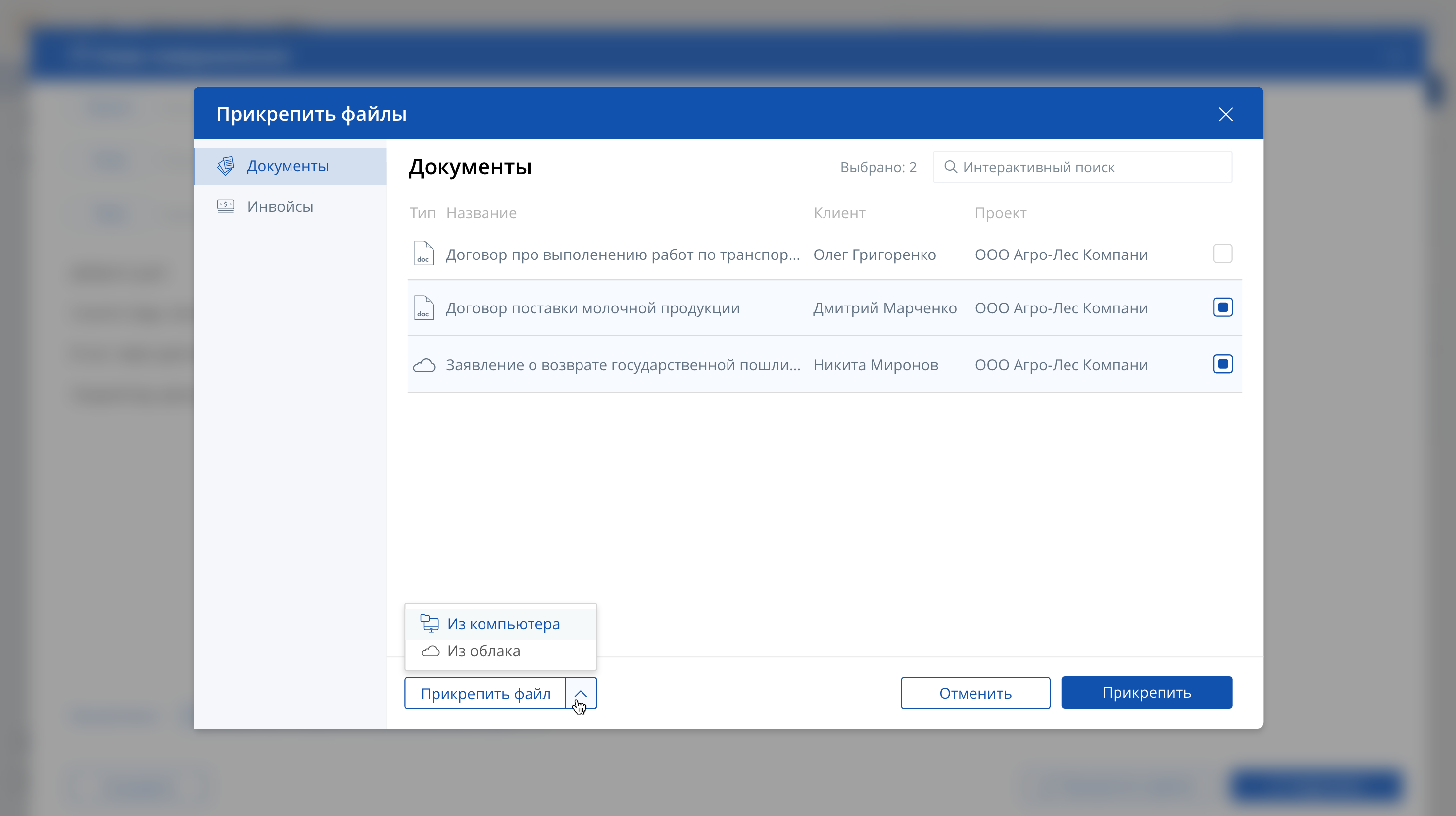Open the Документы sidebar section
The image size is (1456, 816).
pyautogui.click(x=290, y=166)
